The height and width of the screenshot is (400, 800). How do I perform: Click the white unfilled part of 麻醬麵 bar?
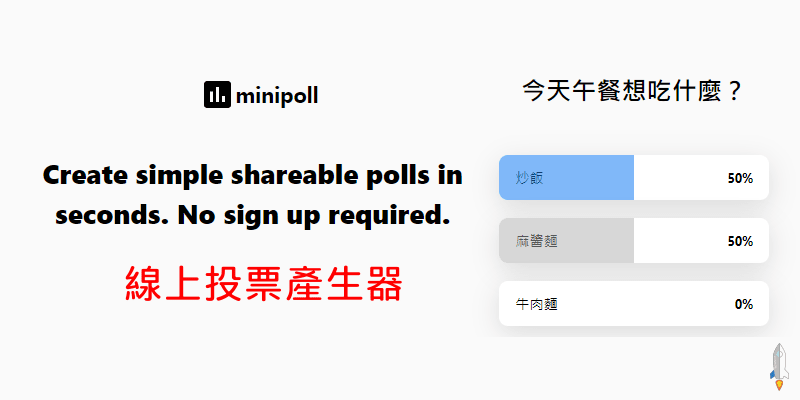point(680,241)
